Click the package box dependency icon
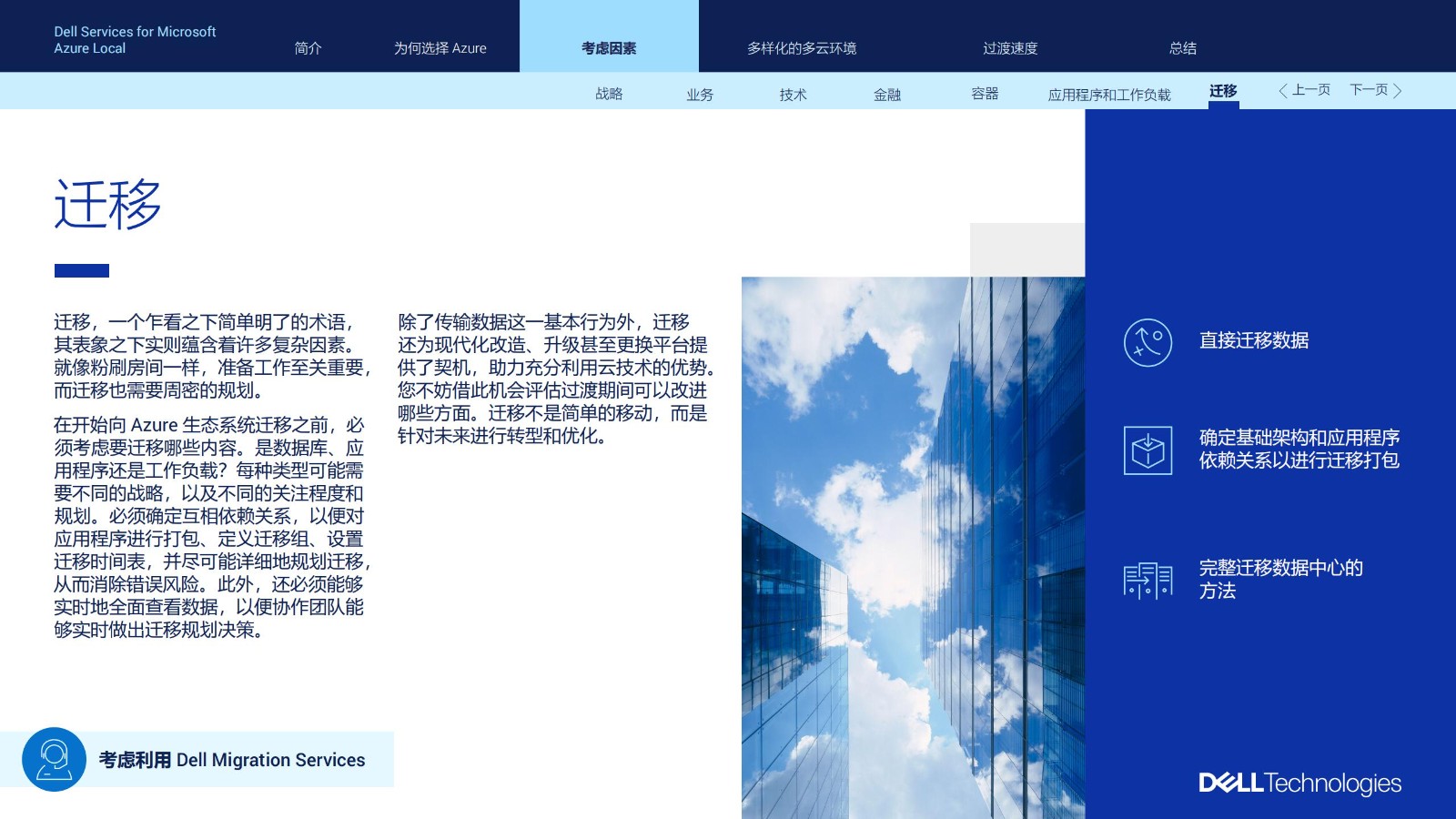 click(1148, 450)
